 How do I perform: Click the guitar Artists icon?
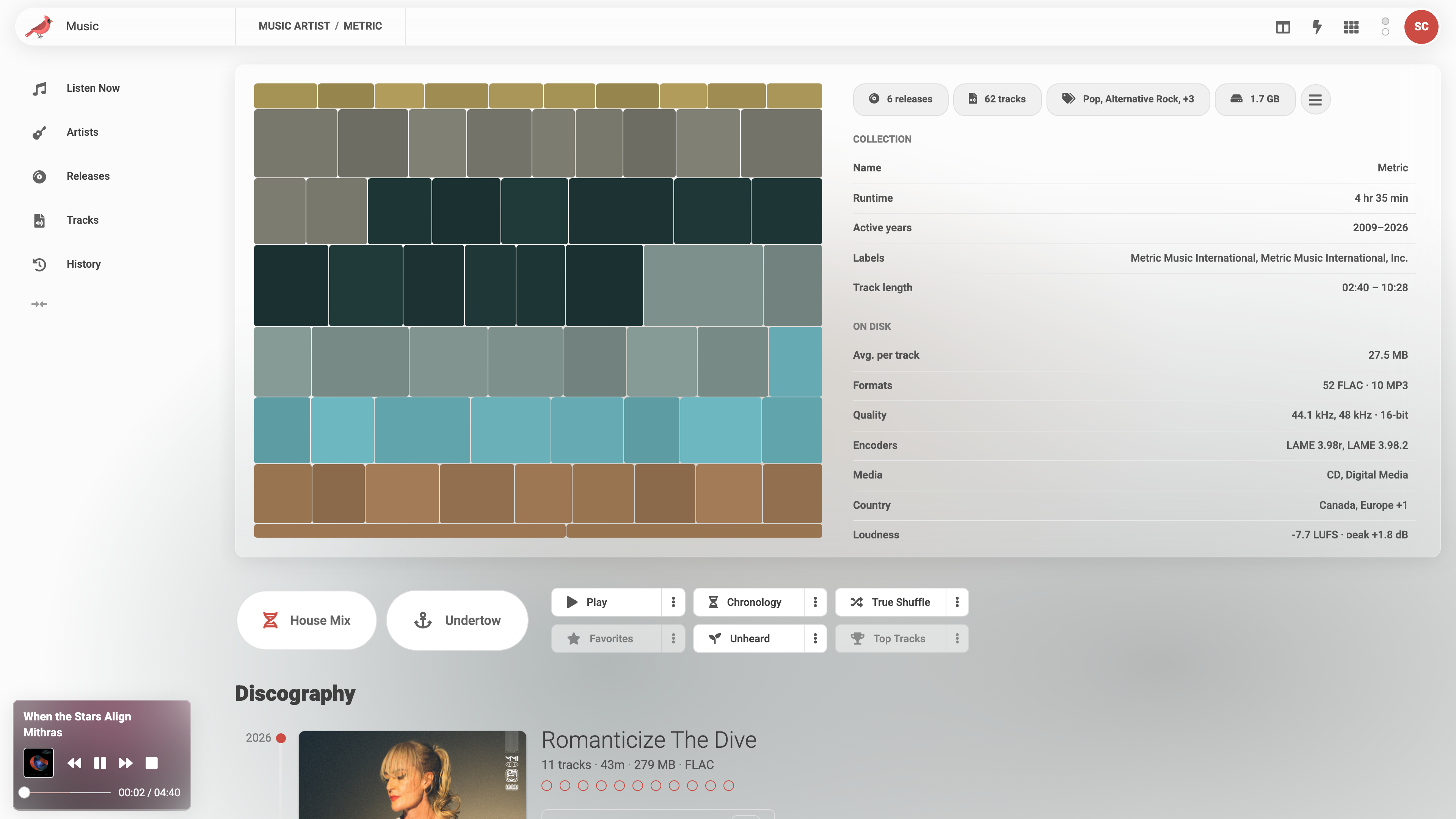(39, 132)
